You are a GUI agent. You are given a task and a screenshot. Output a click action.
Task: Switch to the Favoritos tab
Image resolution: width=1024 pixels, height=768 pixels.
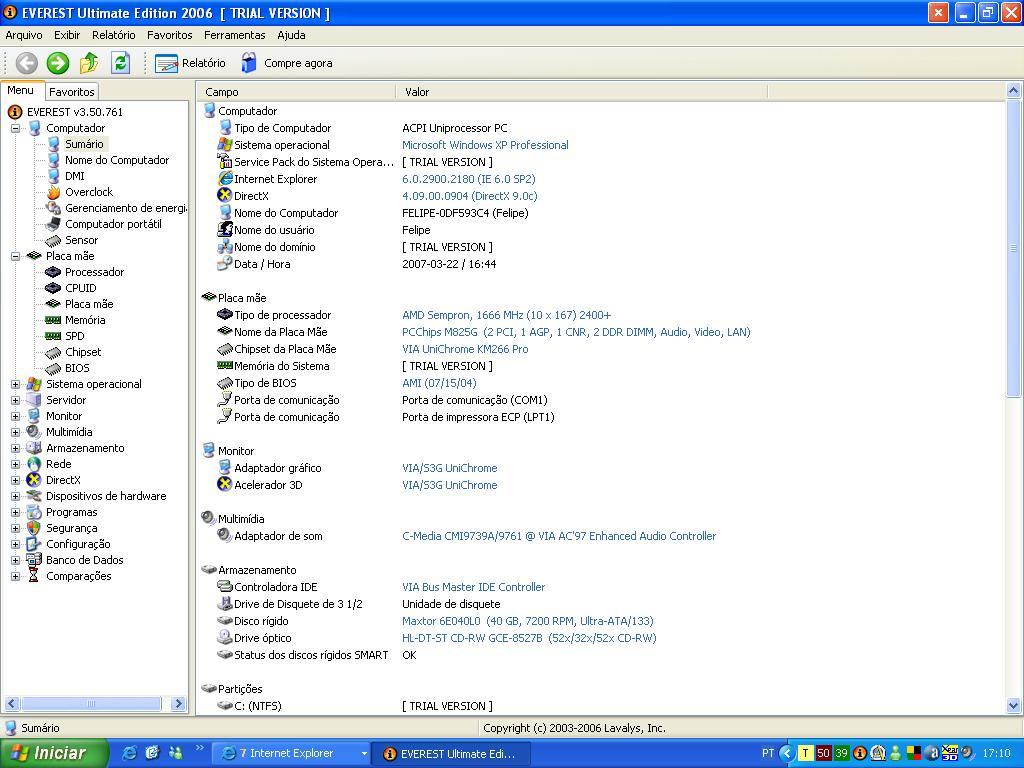(72, 92)
